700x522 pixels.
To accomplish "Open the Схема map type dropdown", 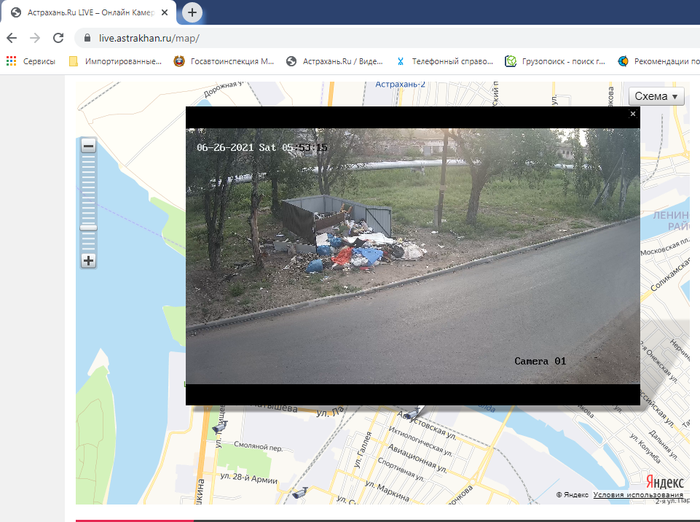I will 656,96.
